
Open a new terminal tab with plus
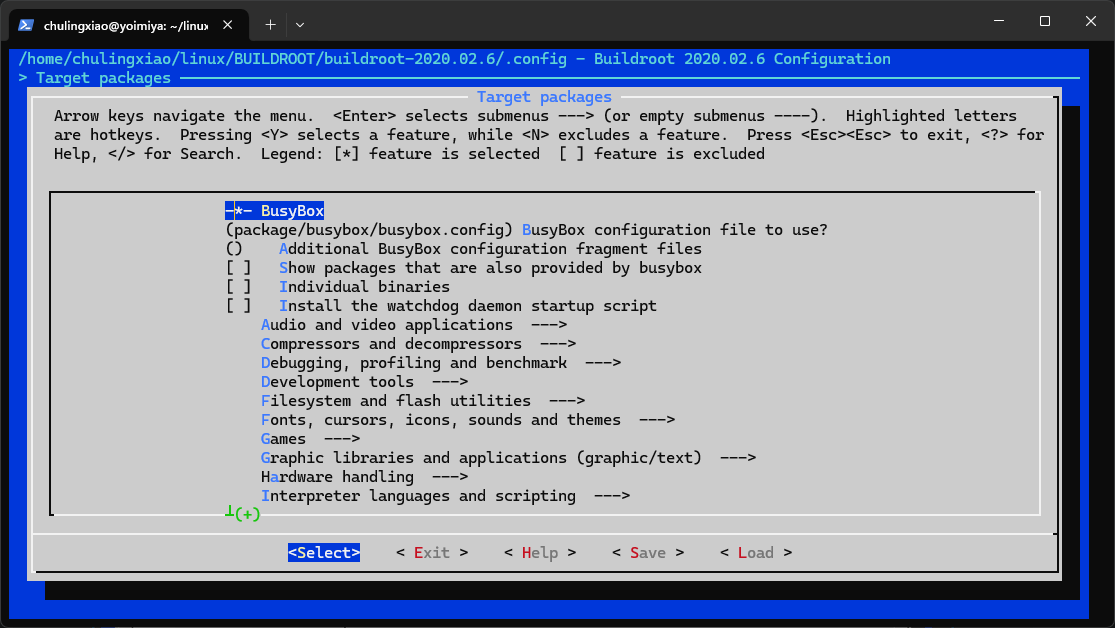coord(270,25)
